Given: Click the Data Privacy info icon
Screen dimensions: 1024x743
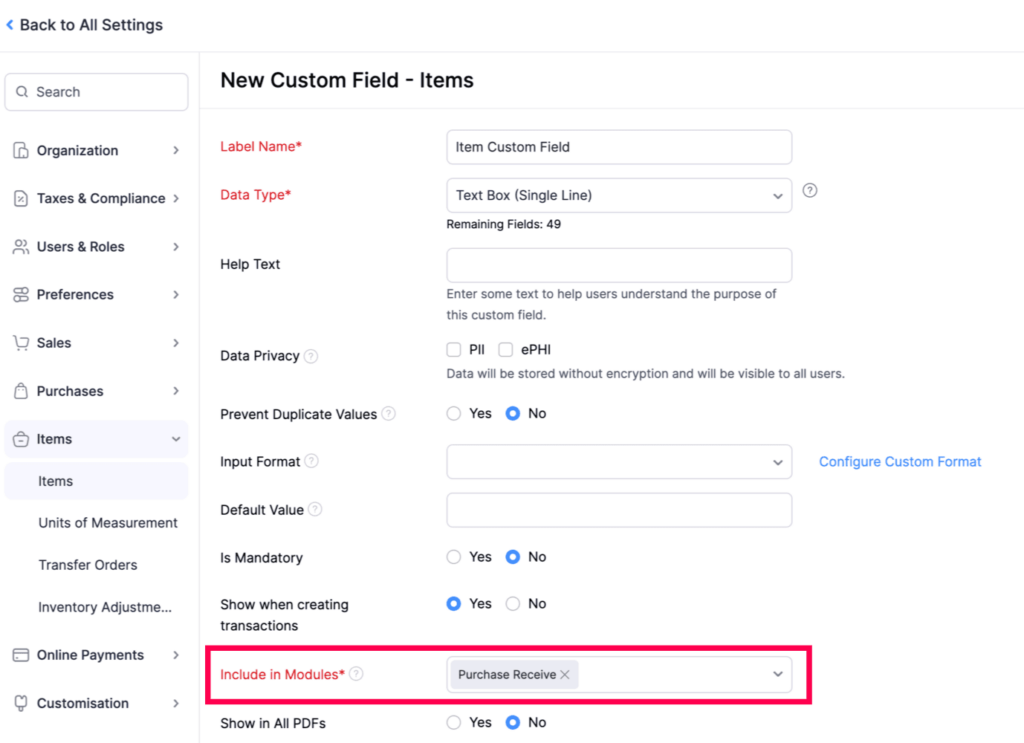Looking at the screenshot, I should [x=311, y=356].
